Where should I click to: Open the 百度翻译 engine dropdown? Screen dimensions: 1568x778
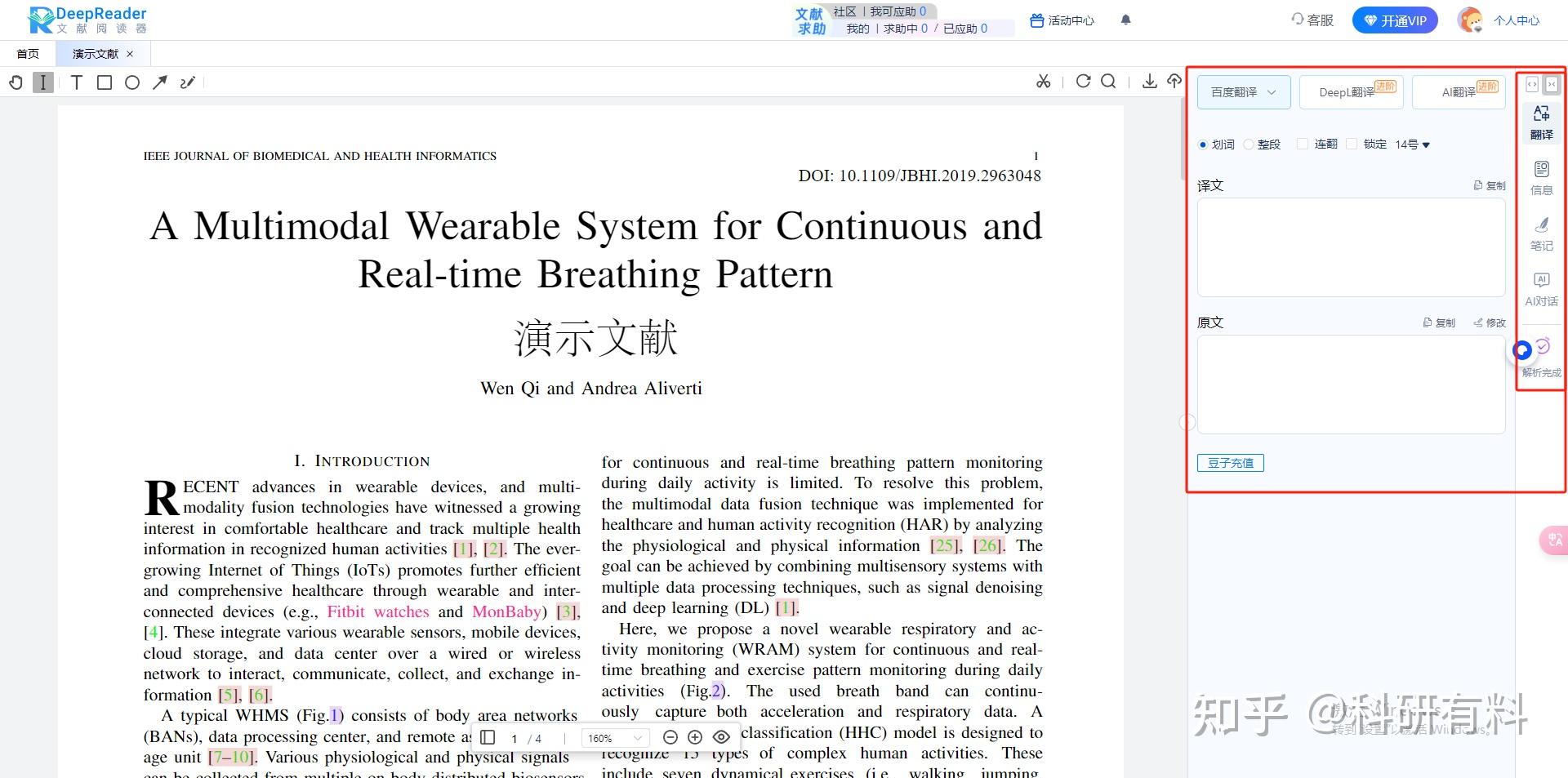(1244, 92)
